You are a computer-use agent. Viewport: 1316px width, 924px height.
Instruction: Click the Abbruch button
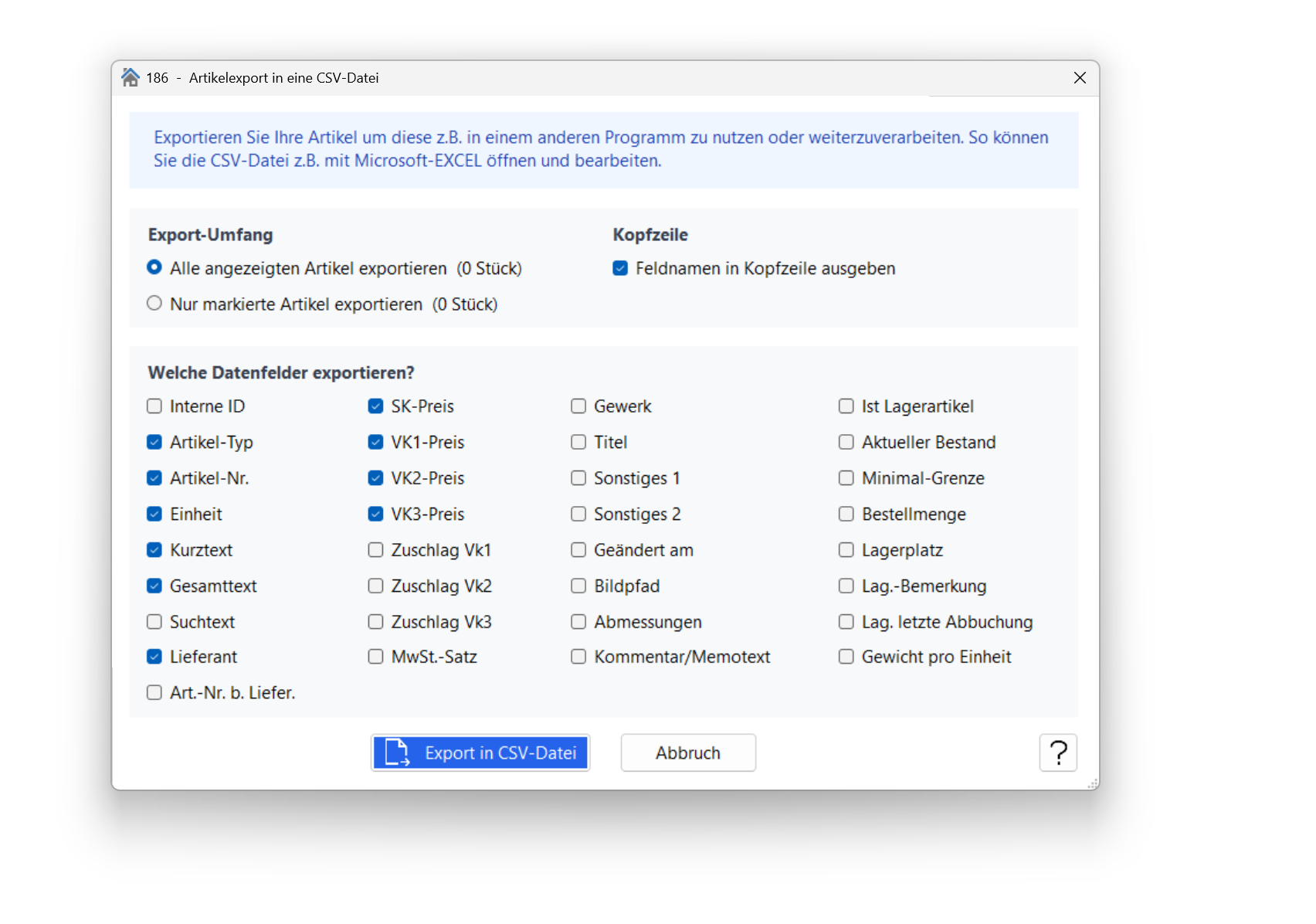pyautogui.click(x=688, y=752)
